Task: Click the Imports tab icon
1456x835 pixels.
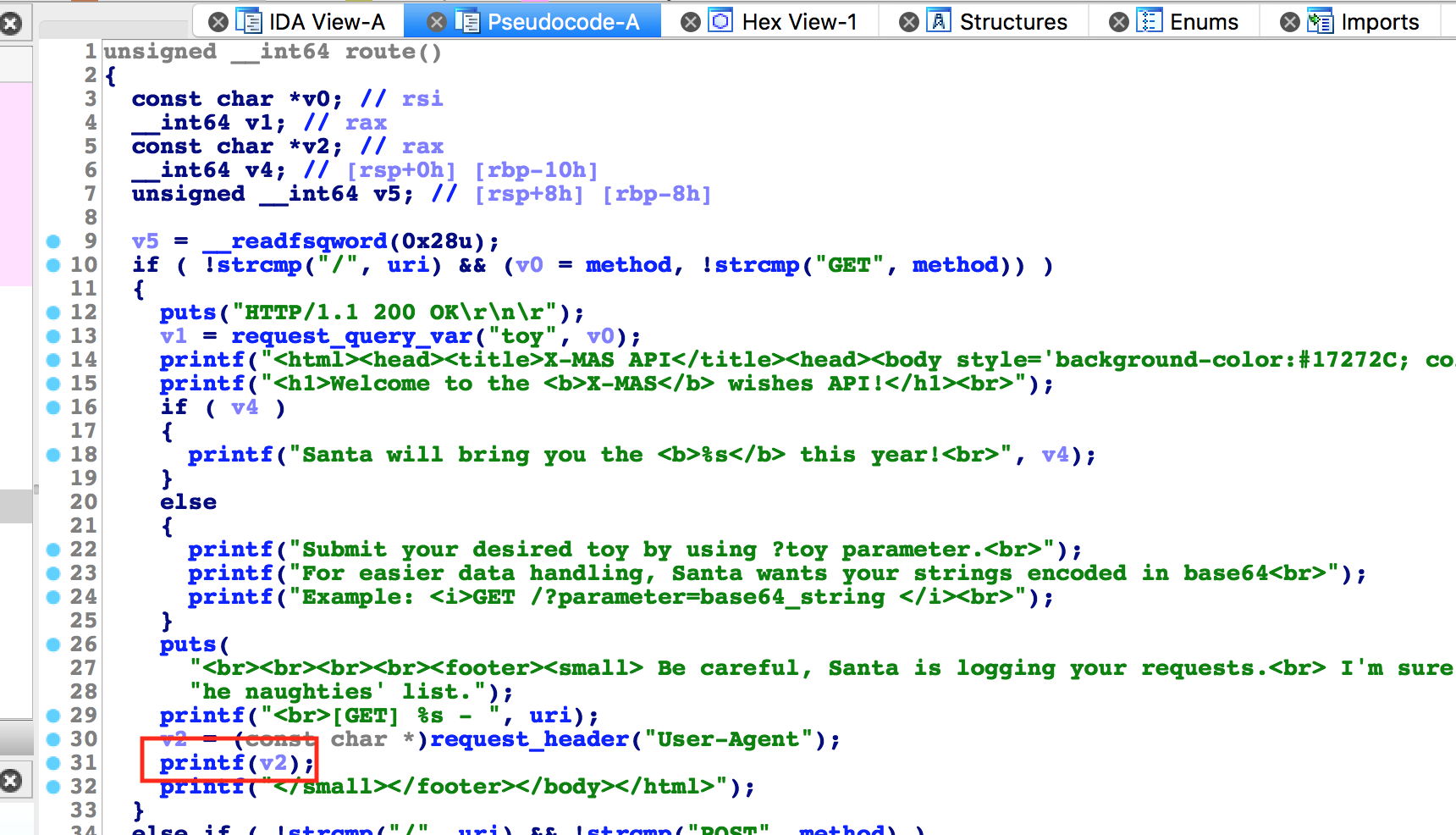Action: tap(1320, 21)
